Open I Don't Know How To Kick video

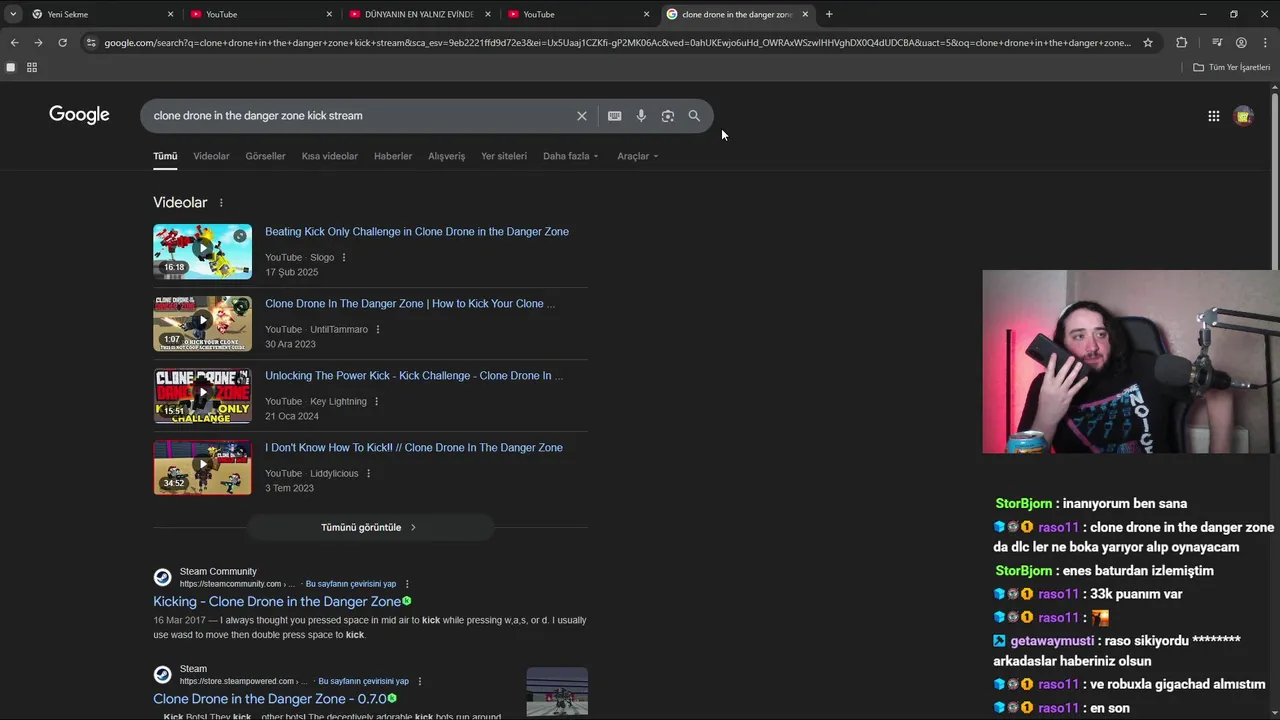pos(414,448)
